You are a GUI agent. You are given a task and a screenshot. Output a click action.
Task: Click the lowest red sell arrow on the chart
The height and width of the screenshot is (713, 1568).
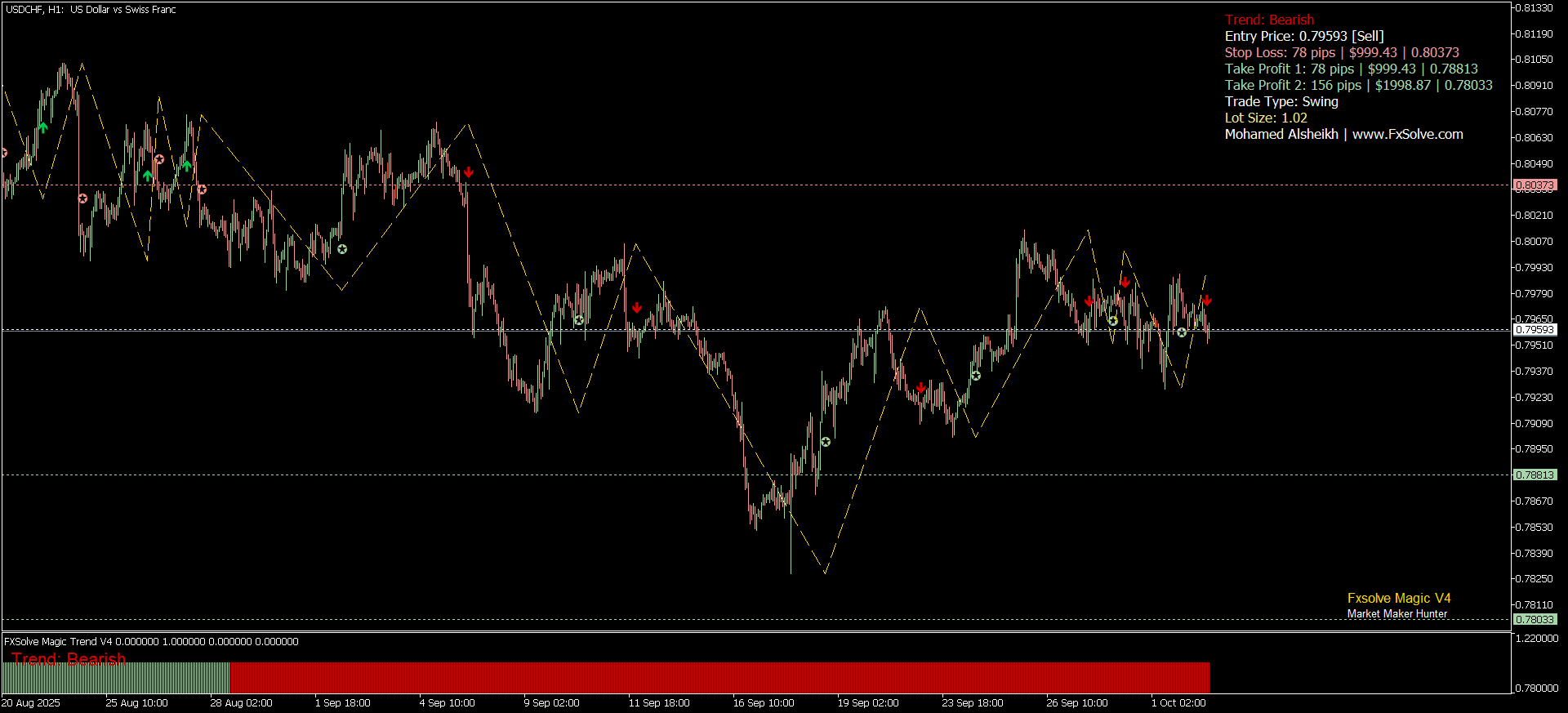coord(921,387)
